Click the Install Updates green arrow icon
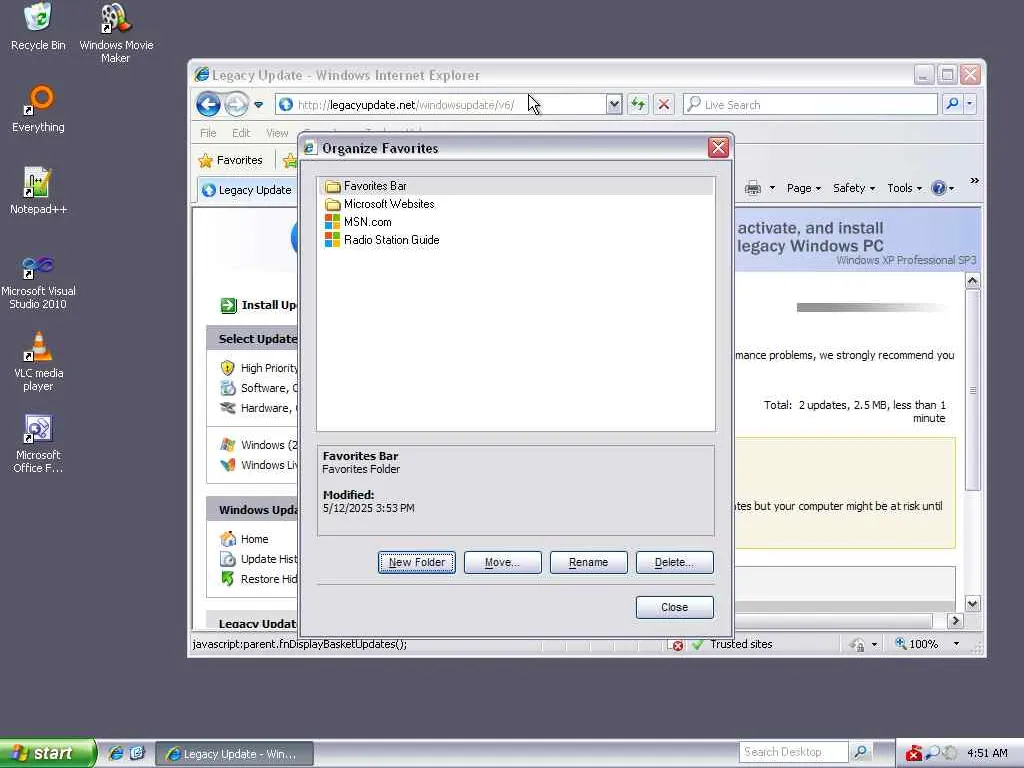This screenshot has height=768, width=1024. point(228,305)
